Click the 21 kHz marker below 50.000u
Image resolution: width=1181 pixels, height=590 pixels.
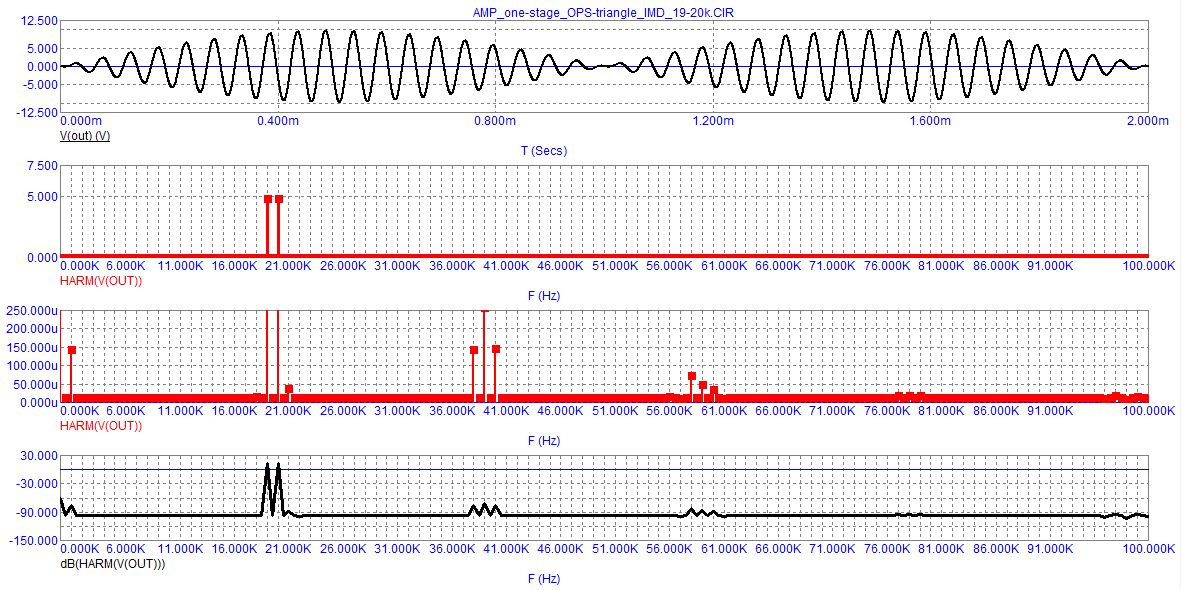(x=289, y=389)
